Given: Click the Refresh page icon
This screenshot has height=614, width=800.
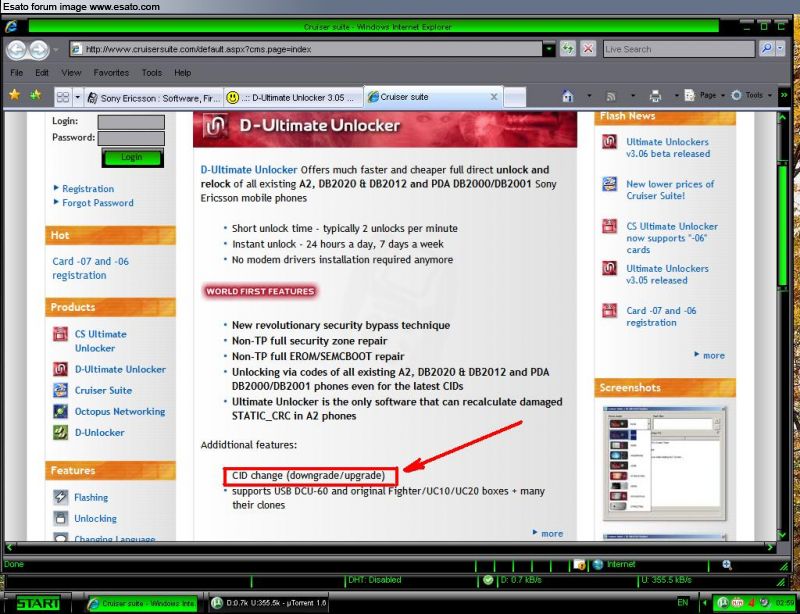Looking at the screenshot, I should coord(567,49).
